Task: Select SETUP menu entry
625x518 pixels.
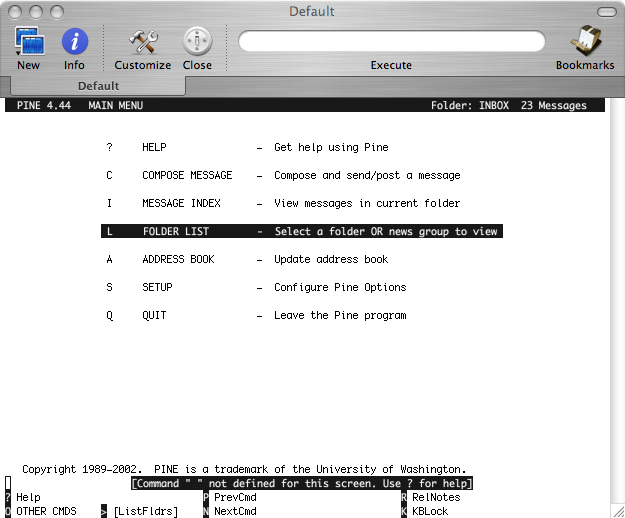Action: point(256,287)
